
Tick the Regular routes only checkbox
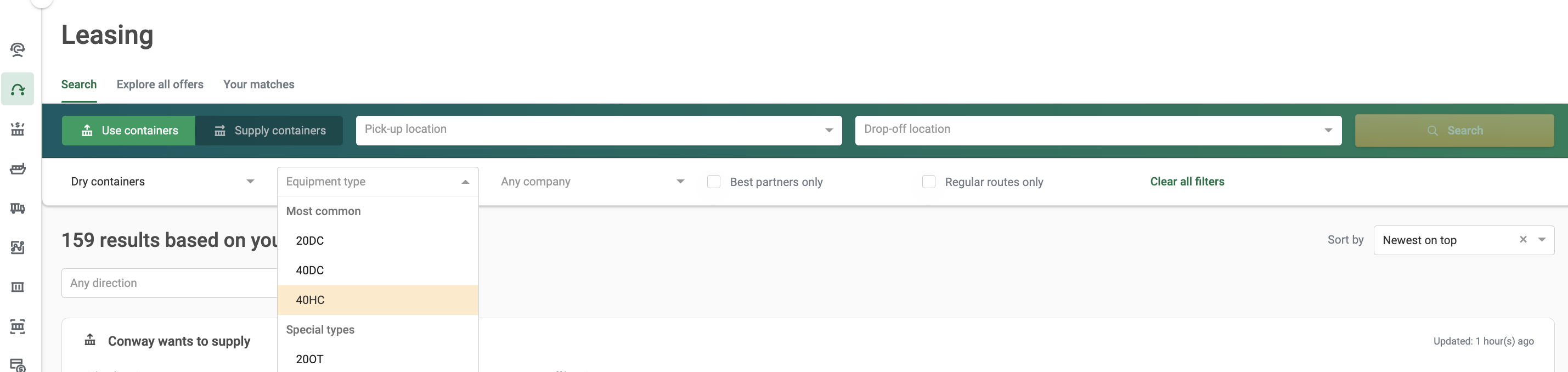(928, 182)
